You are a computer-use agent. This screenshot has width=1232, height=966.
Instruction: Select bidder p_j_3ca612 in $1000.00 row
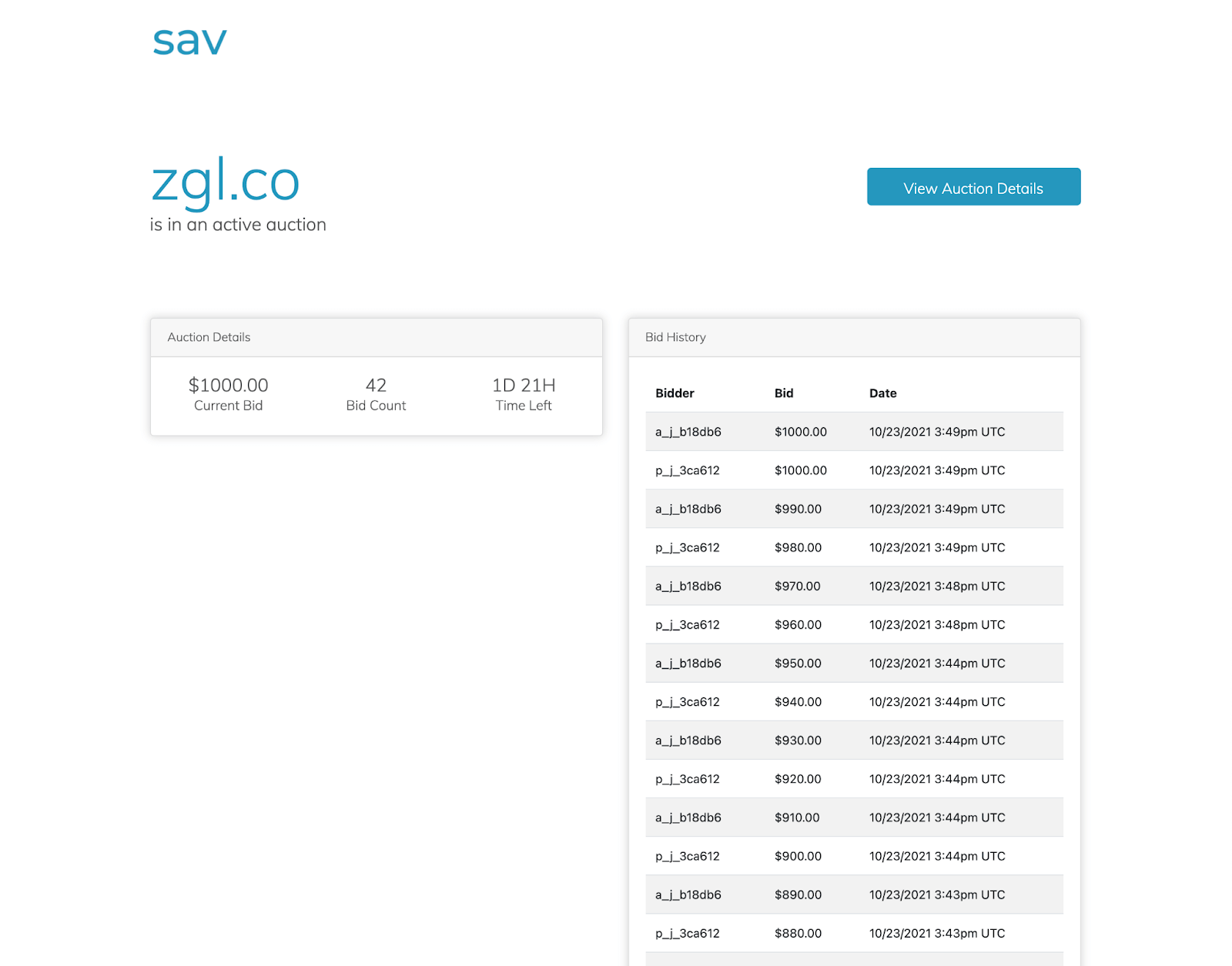[x=688, y=470]
